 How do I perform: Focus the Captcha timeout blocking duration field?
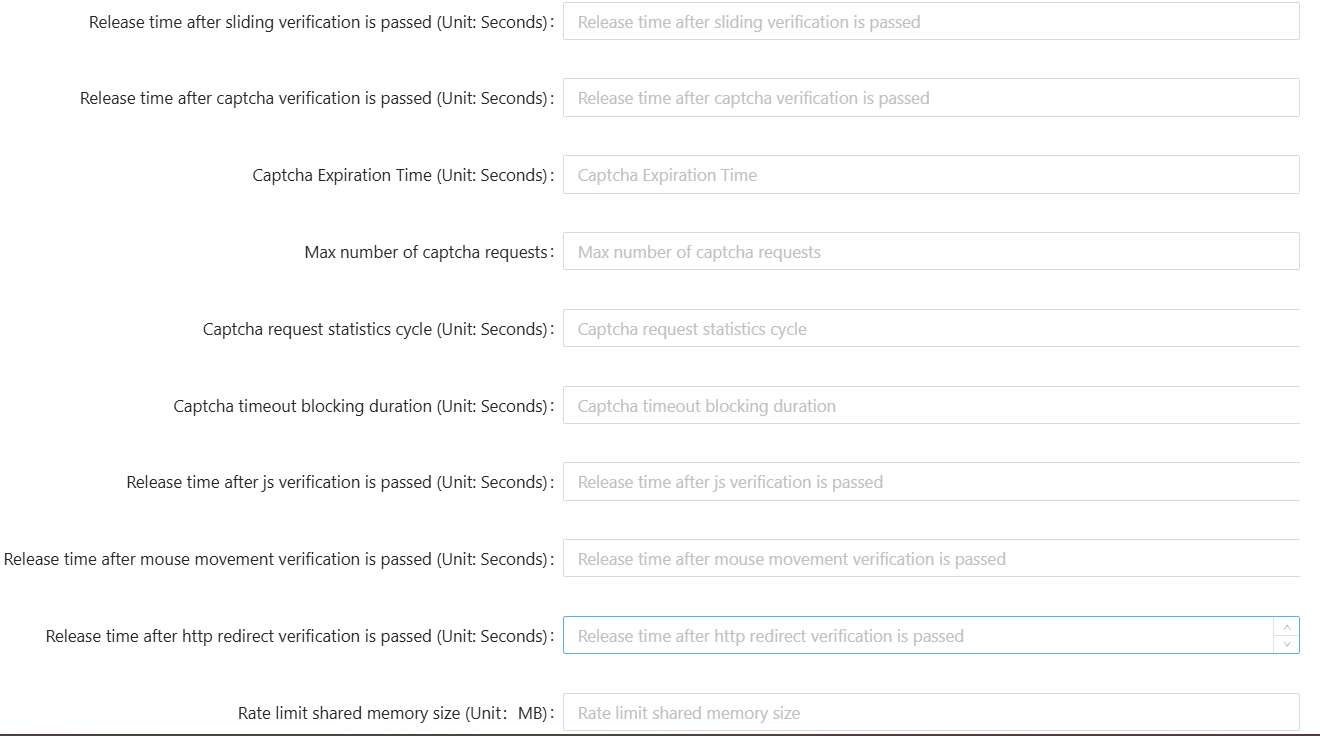[x=930, y=406]
